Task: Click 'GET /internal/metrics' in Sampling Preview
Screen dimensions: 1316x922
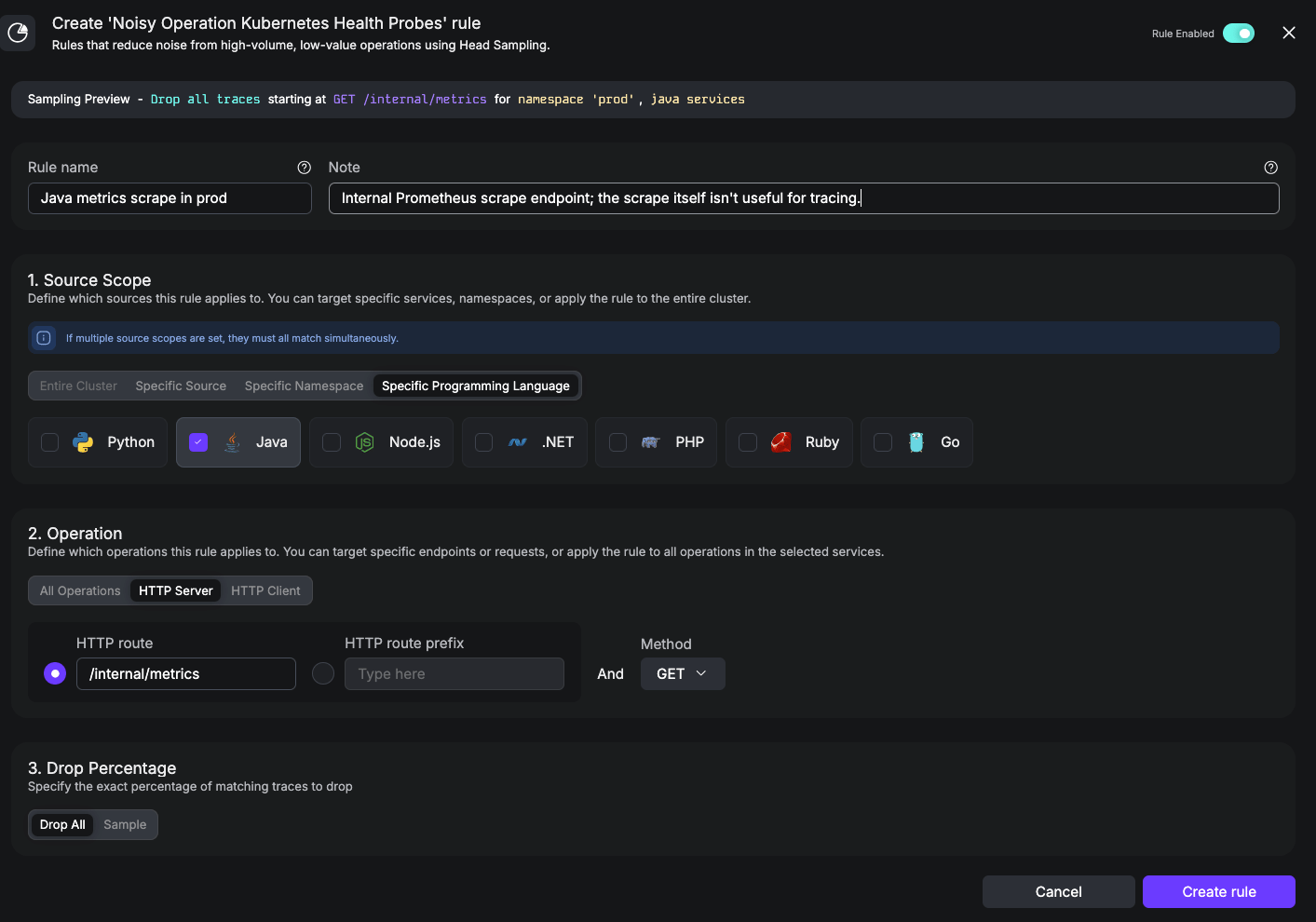Action: click(x=410, y=100)
